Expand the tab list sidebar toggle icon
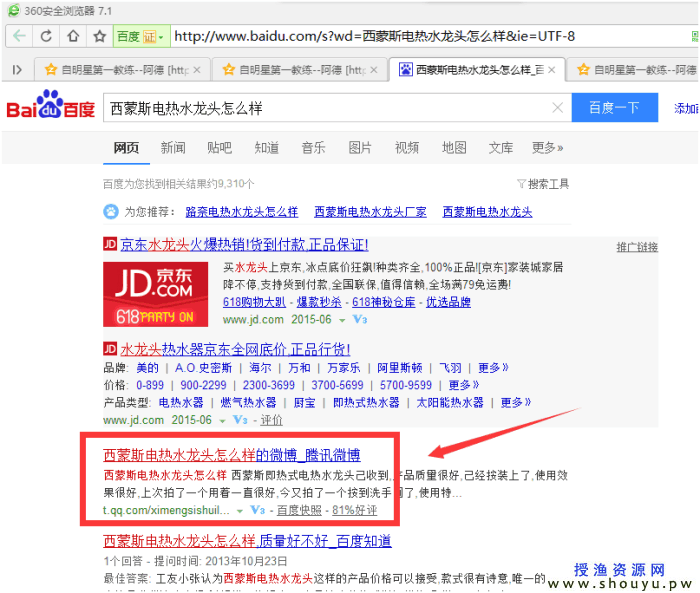Image resolution: width=700 pixels, height=593 pixels. pyautogui.click(x=17, y=70)
